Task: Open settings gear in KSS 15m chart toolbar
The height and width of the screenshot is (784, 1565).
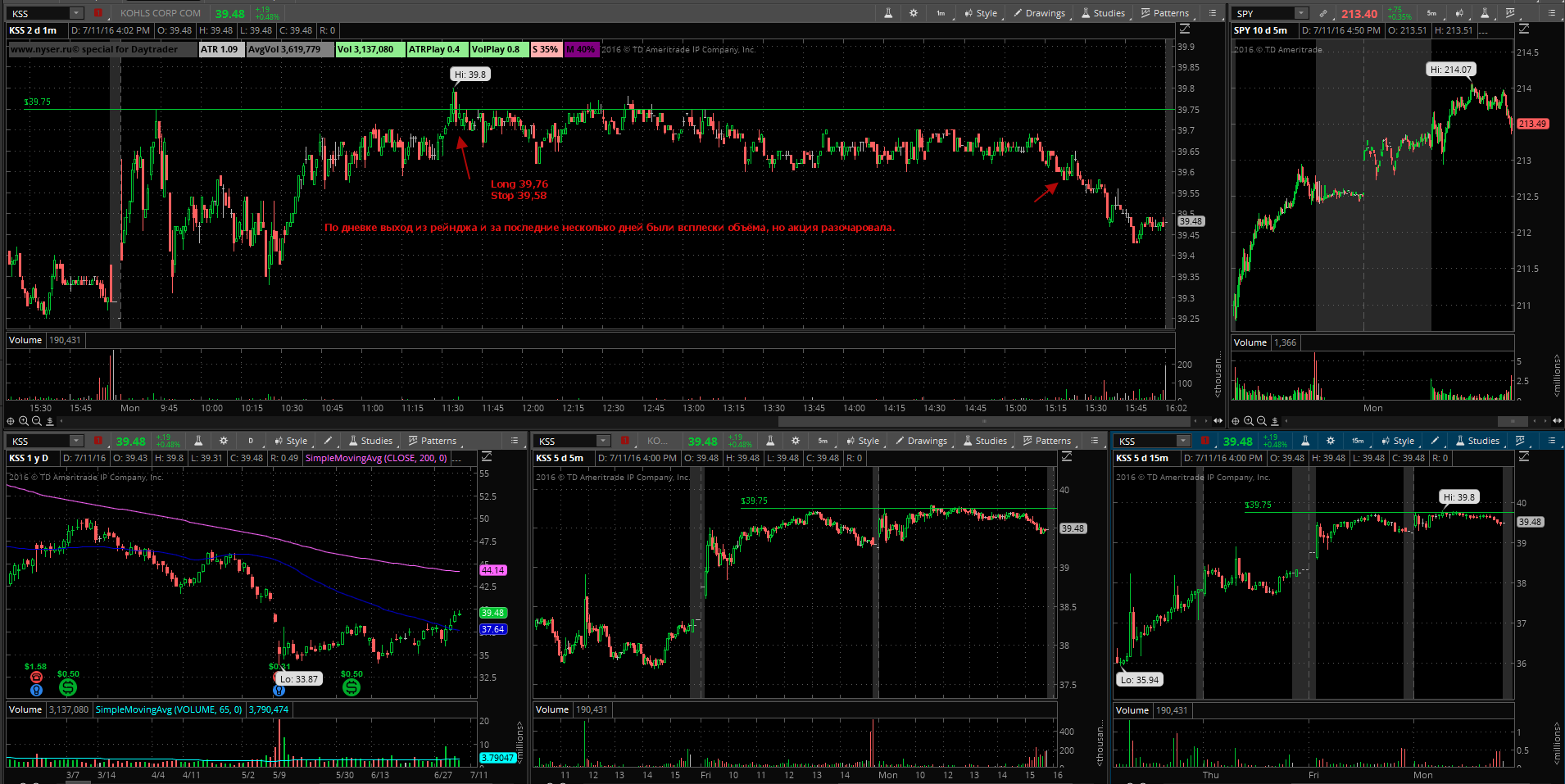Action: pyautogui.click(x=1331, y=441)
